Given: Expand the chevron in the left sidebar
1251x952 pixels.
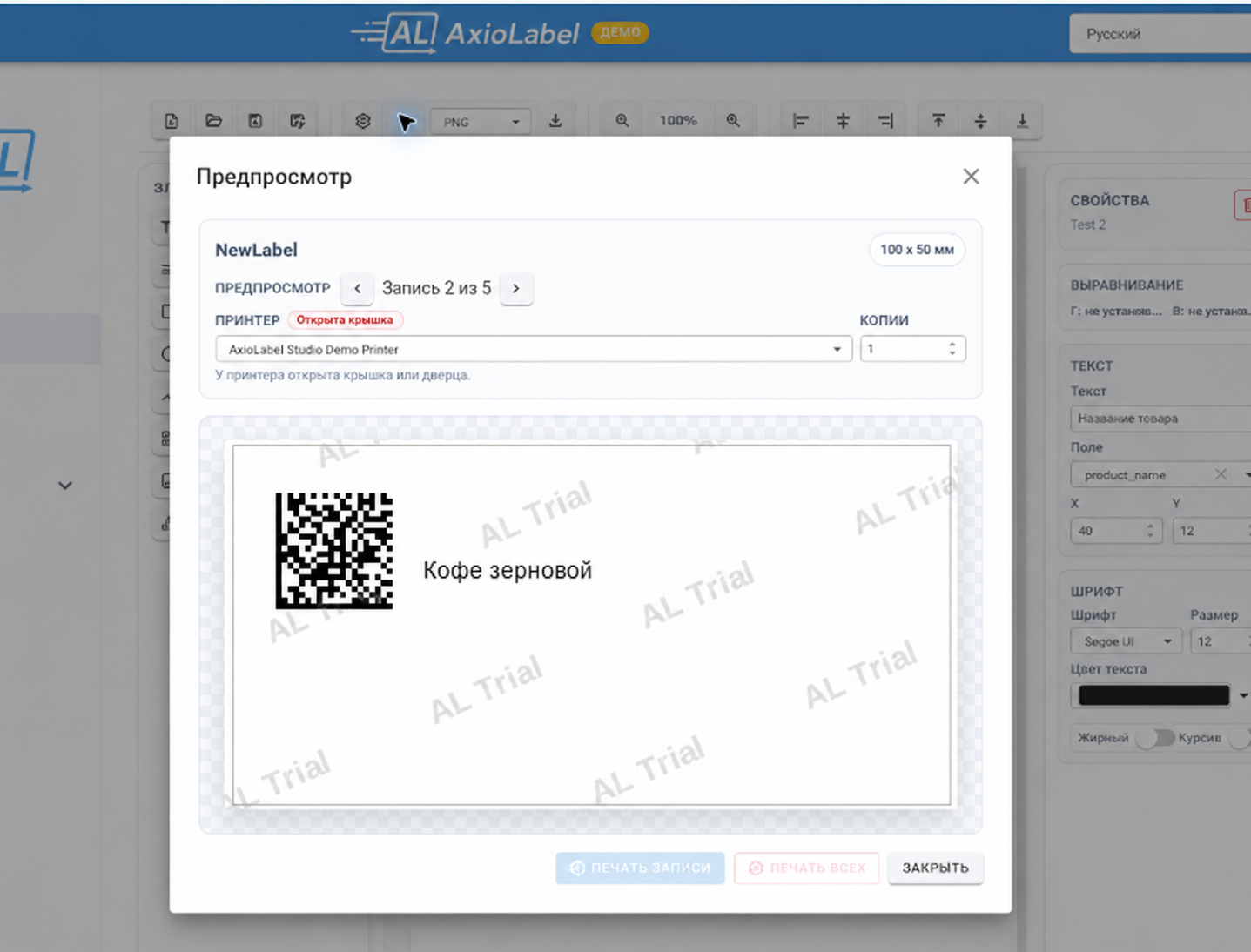Looking at the screenshot, I should [65, 486].
